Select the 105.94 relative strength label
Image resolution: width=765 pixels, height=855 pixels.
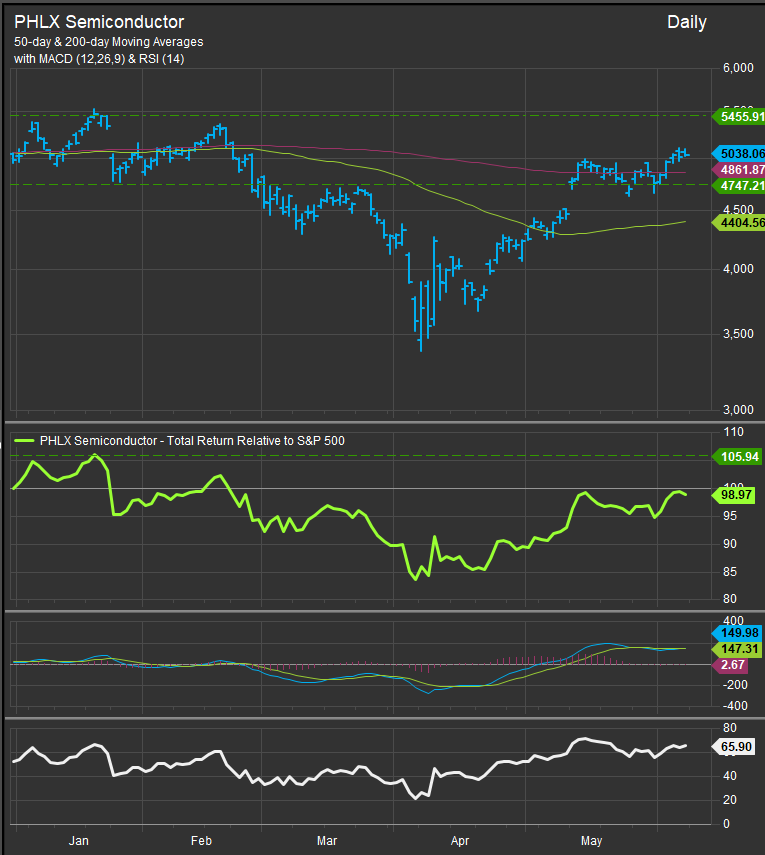click(737, 456)
